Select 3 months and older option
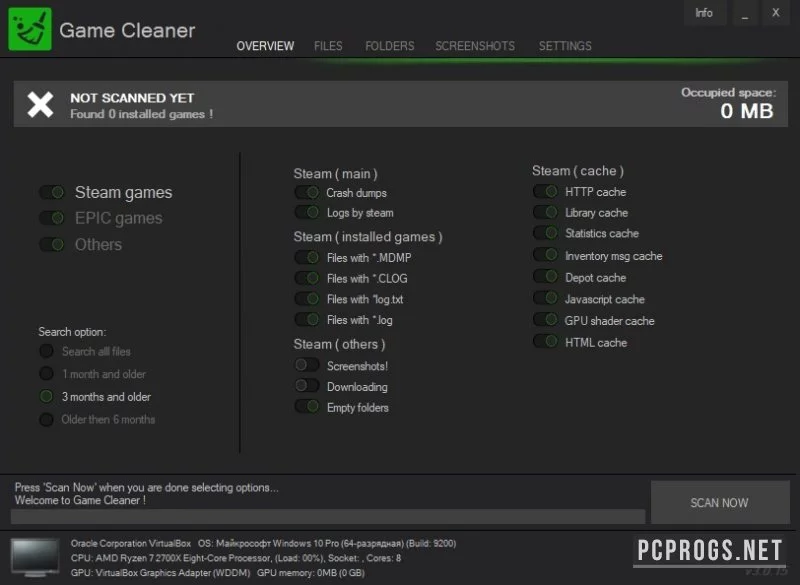The width and height of the screenshot is (800, 585). click(x=46, y=396)
